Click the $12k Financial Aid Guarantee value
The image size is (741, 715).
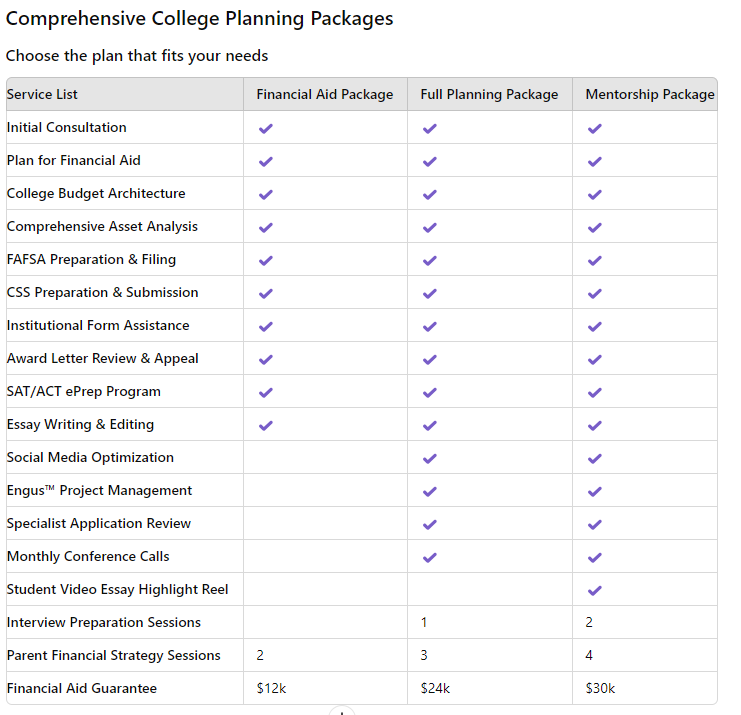(270, 689)
